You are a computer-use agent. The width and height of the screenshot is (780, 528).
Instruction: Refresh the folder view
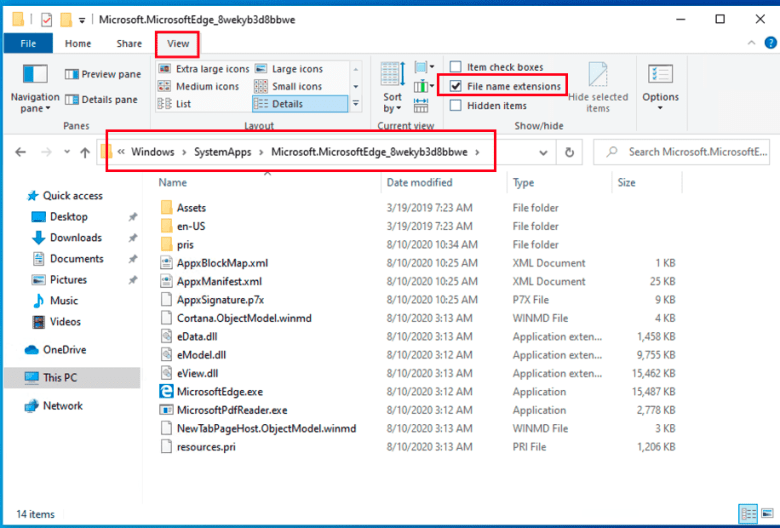pyautogui.click(x=569, y=152)
